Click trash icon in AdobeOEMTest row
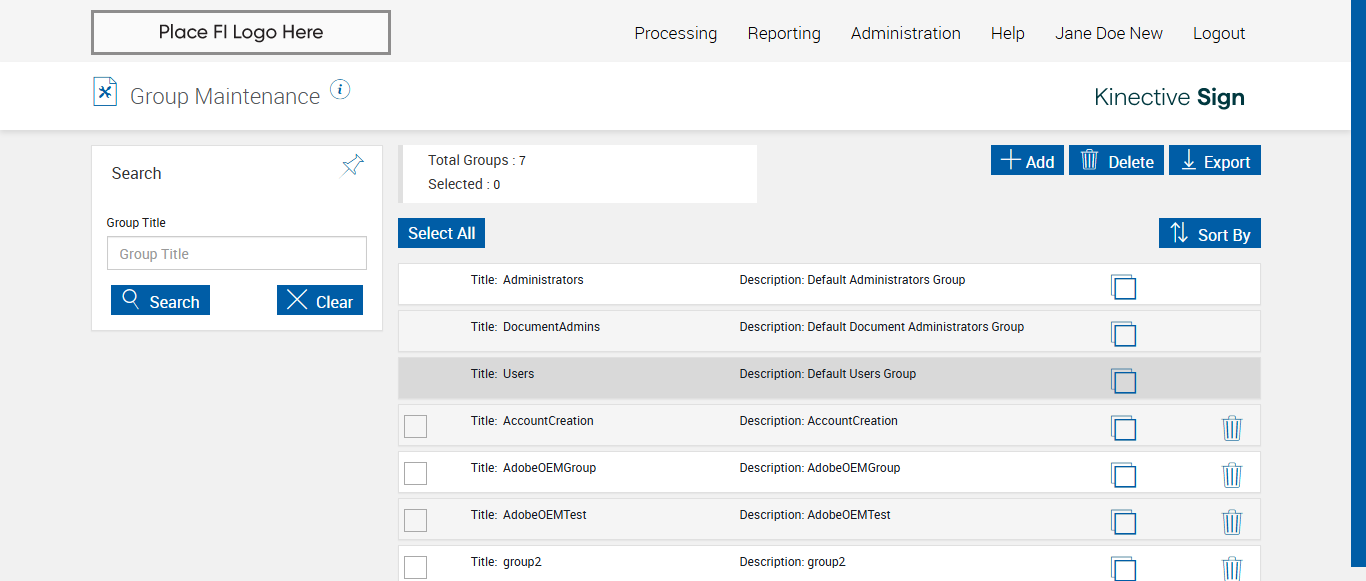Screen dimensions: 1366x581 [1232, 521]
